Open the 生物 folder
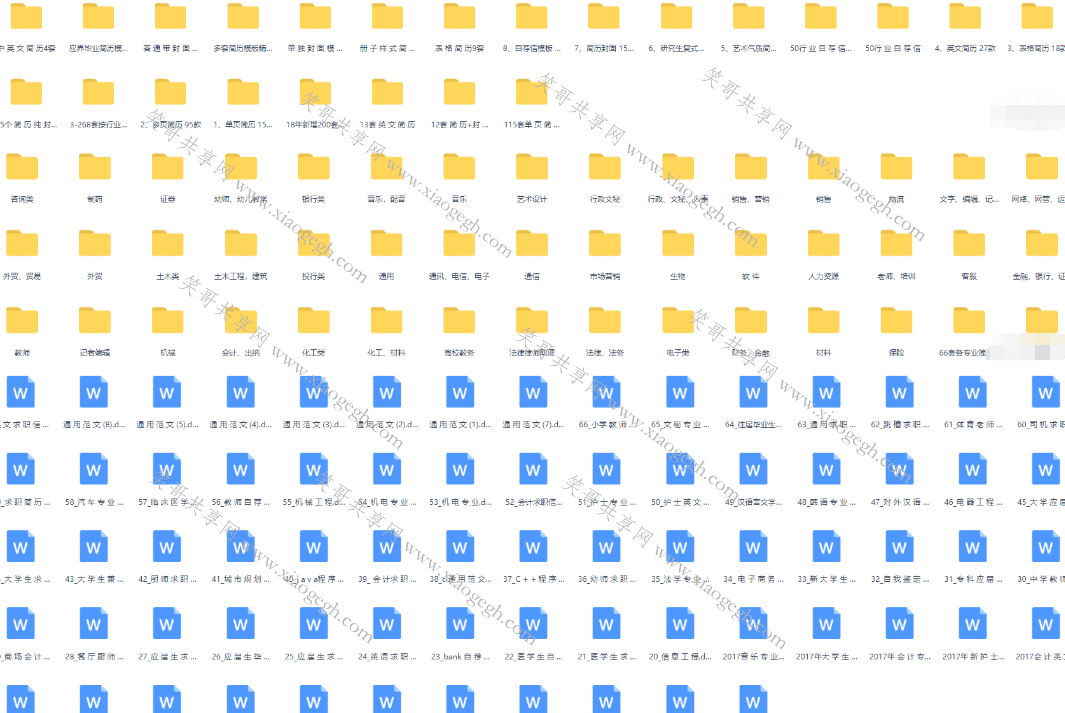1065x713 pixels. point(678,244)
